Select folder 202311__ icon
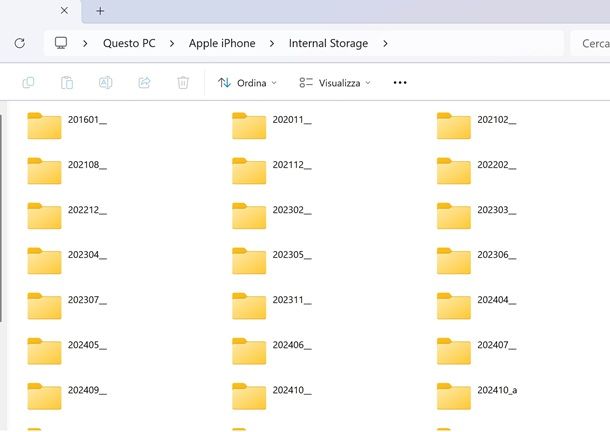 point(249,306)
